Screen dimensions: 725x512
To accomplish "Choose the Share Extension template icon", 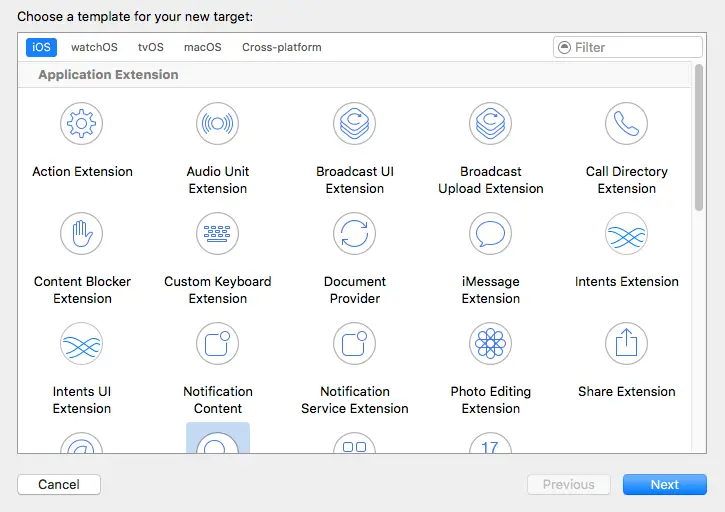I will tap(626, 344).
